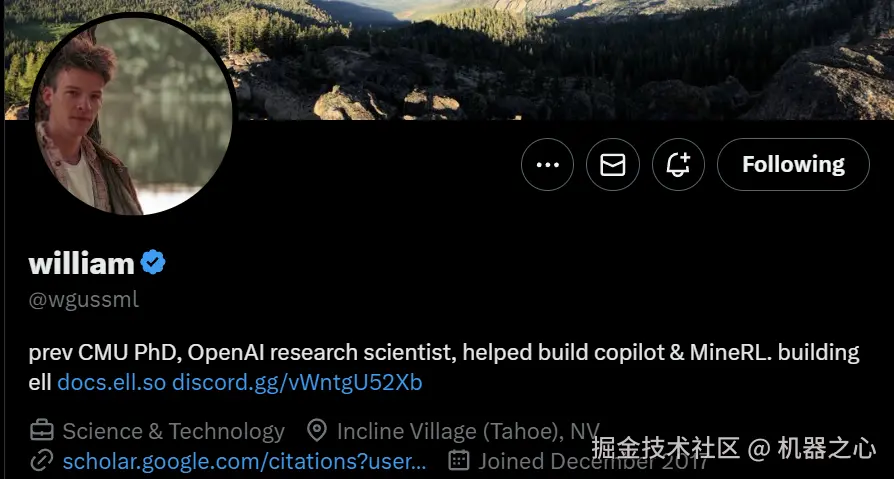Viewport: 894px width, 479px height.
Task: Click the chain link icon
Action: point(42,460)
